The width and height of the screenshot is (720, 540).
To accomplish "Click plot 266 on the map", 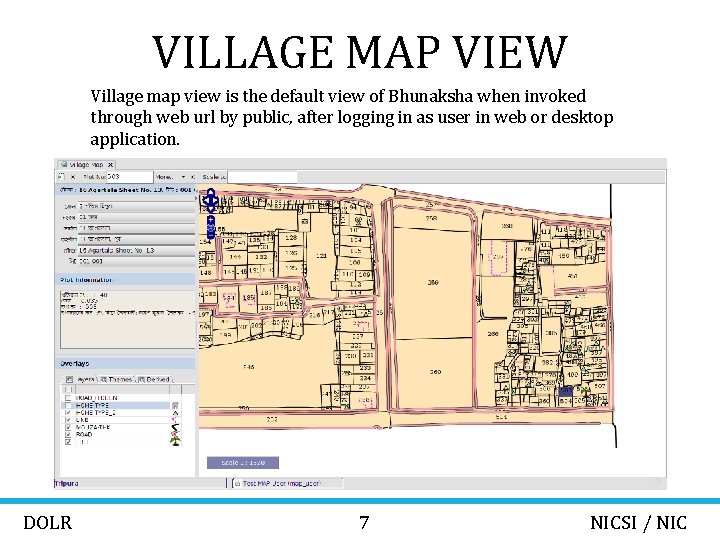I will point(493,334).
